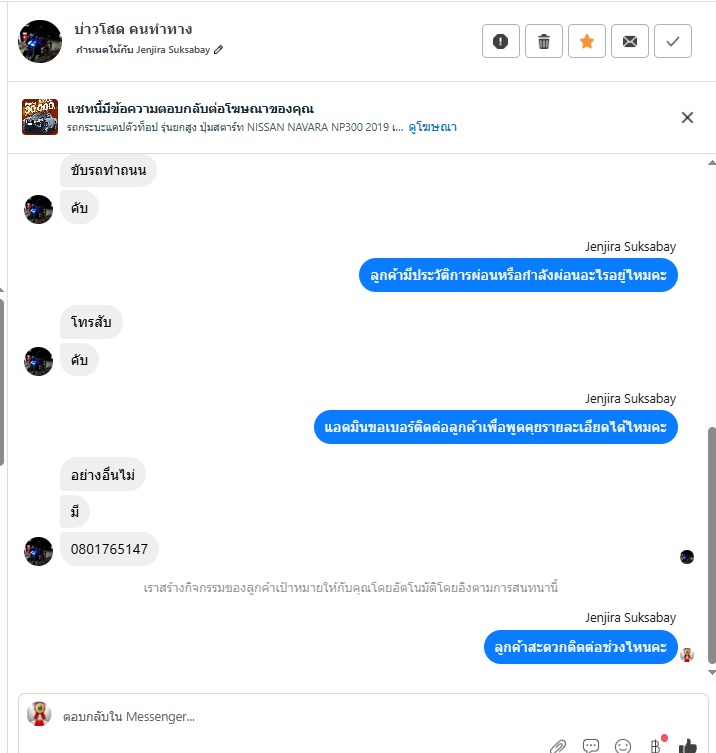Mark conversation as unread with envelope icon
The width and height of the screenshot is (716, 753).
click(630, 41)
